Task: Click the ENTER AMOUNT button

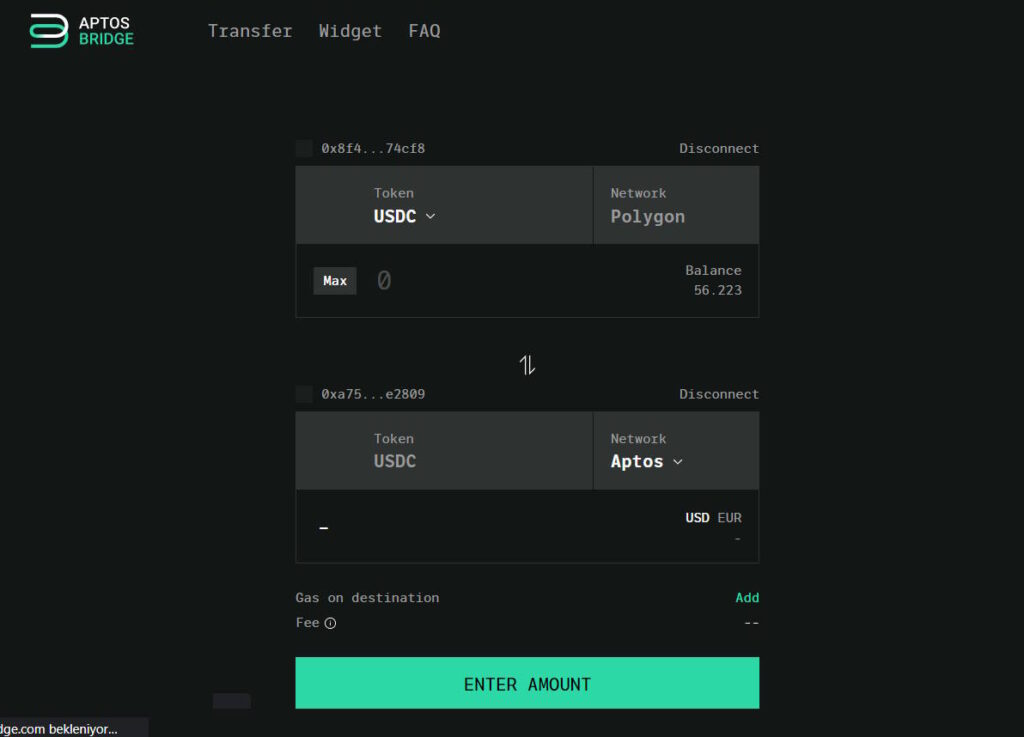Action: coord(527,683)
